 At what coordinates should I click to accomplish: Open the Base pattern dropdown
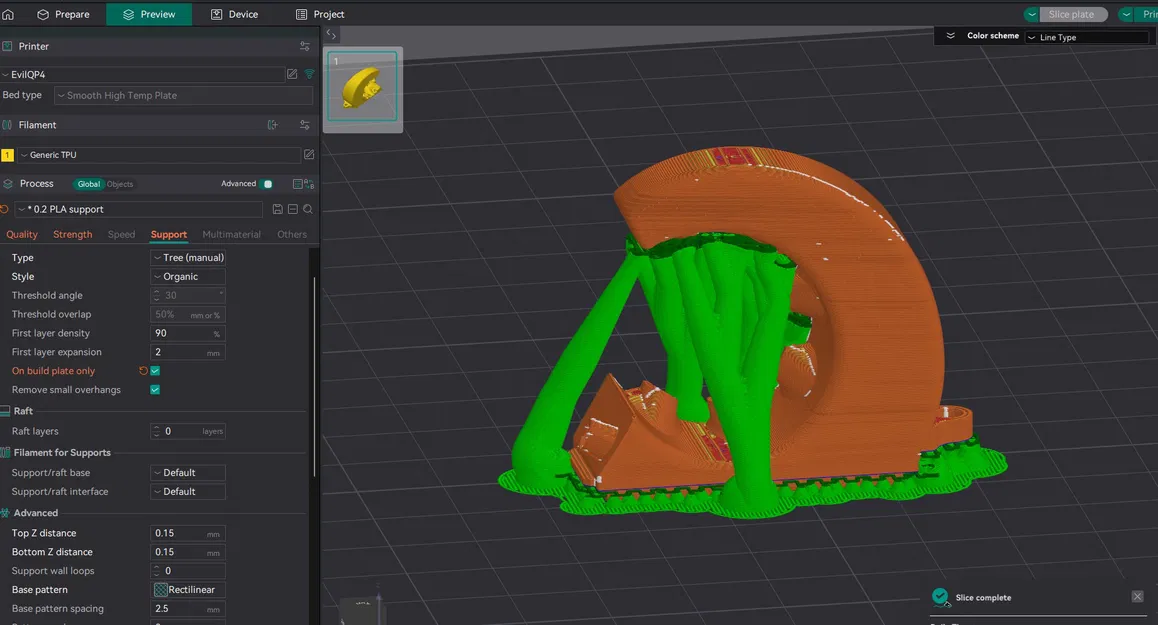[x=188, y=590]
